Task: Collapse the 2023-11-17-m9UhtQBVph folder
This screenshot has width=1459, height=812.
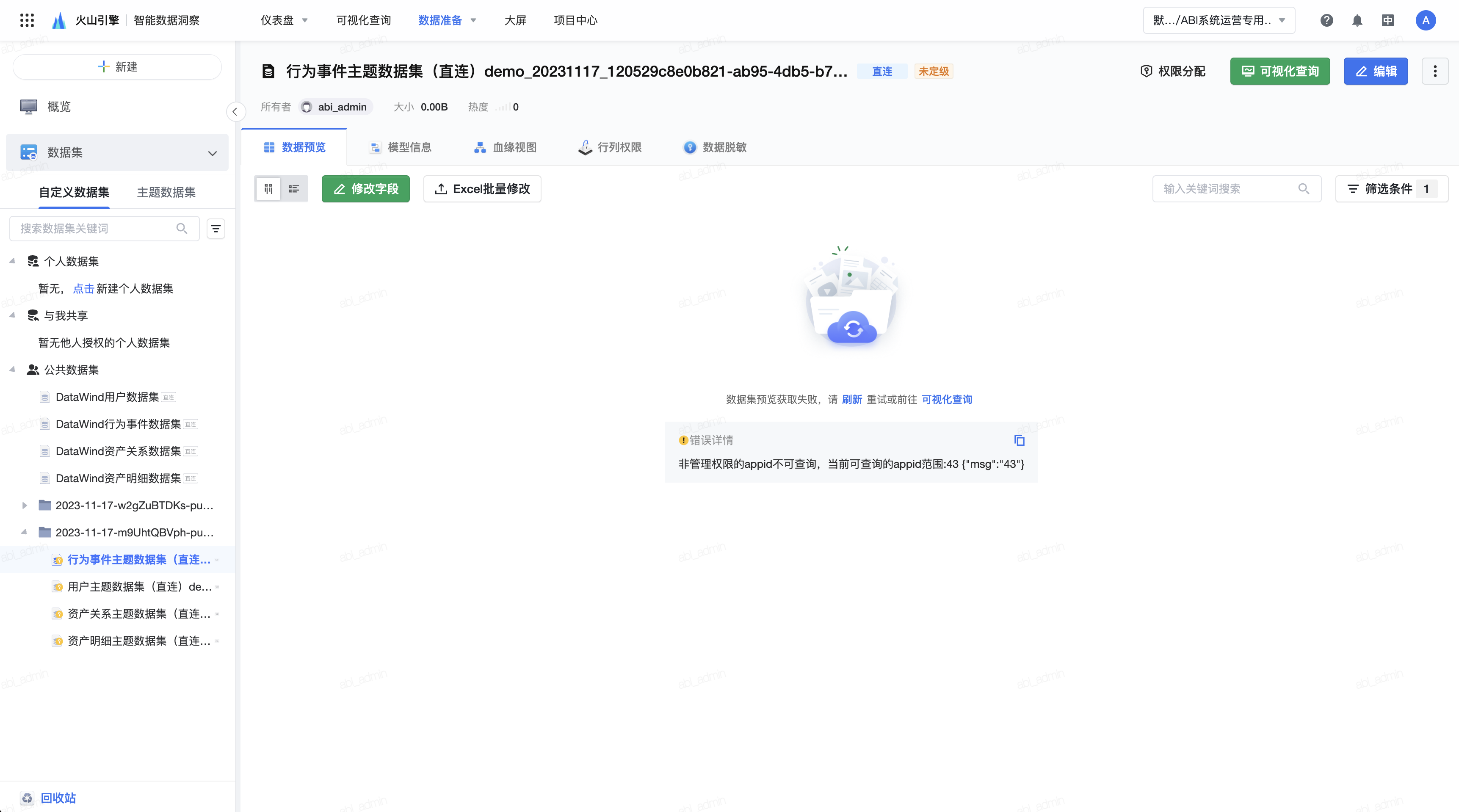Action: click(24, 532)
